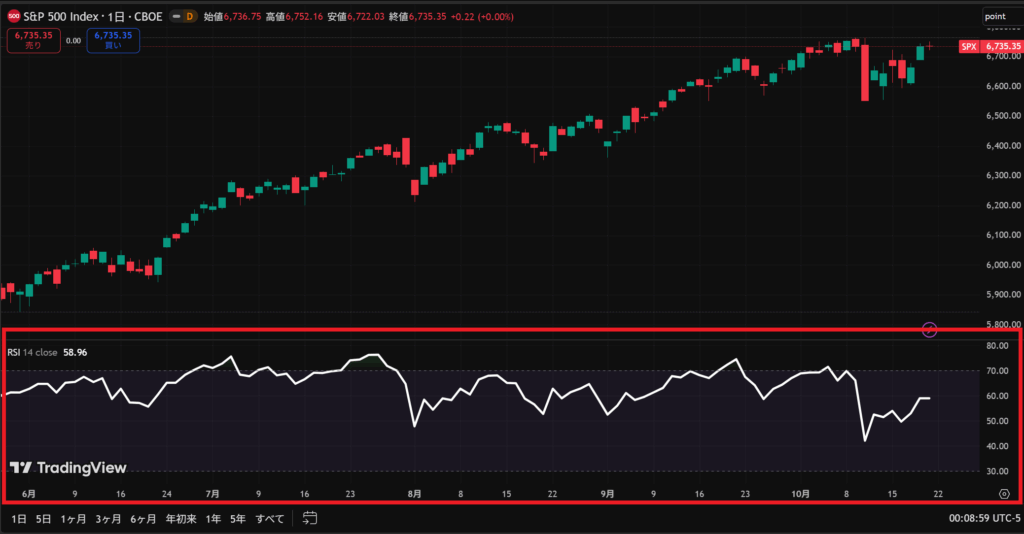This screenshot has height=534, width=1024.
Task: Click the S&P 500 symbol logo icon
Action: pos(13,17)
